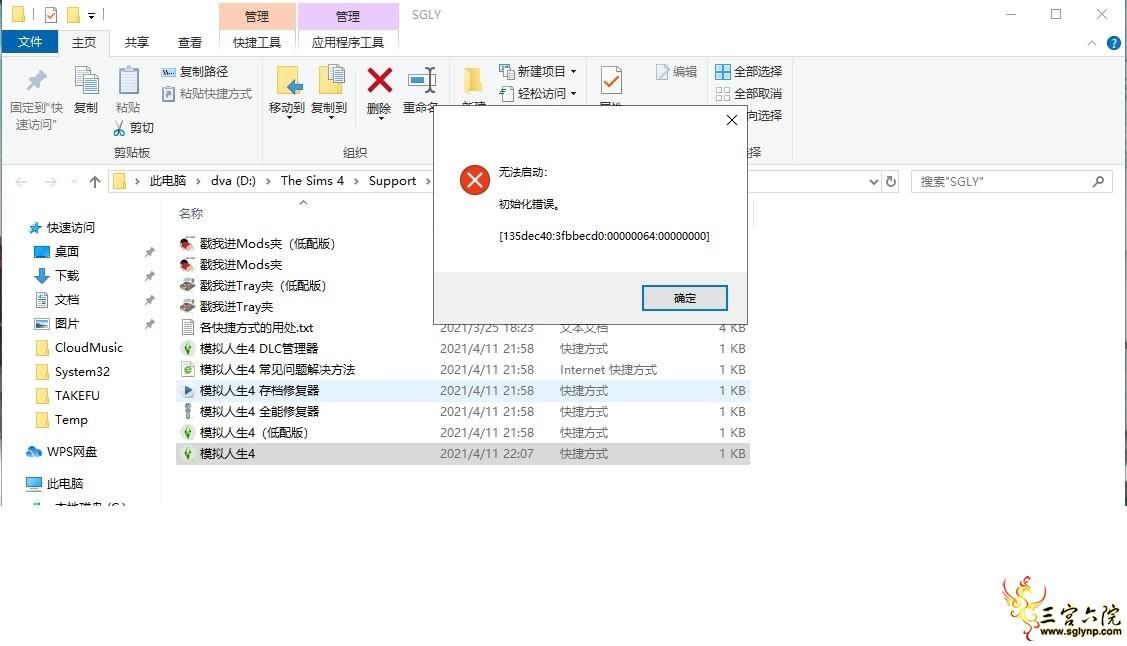Select Temp folder in sidebar
This screenshot has height=646, width=1127.
(x=62, y=420)
